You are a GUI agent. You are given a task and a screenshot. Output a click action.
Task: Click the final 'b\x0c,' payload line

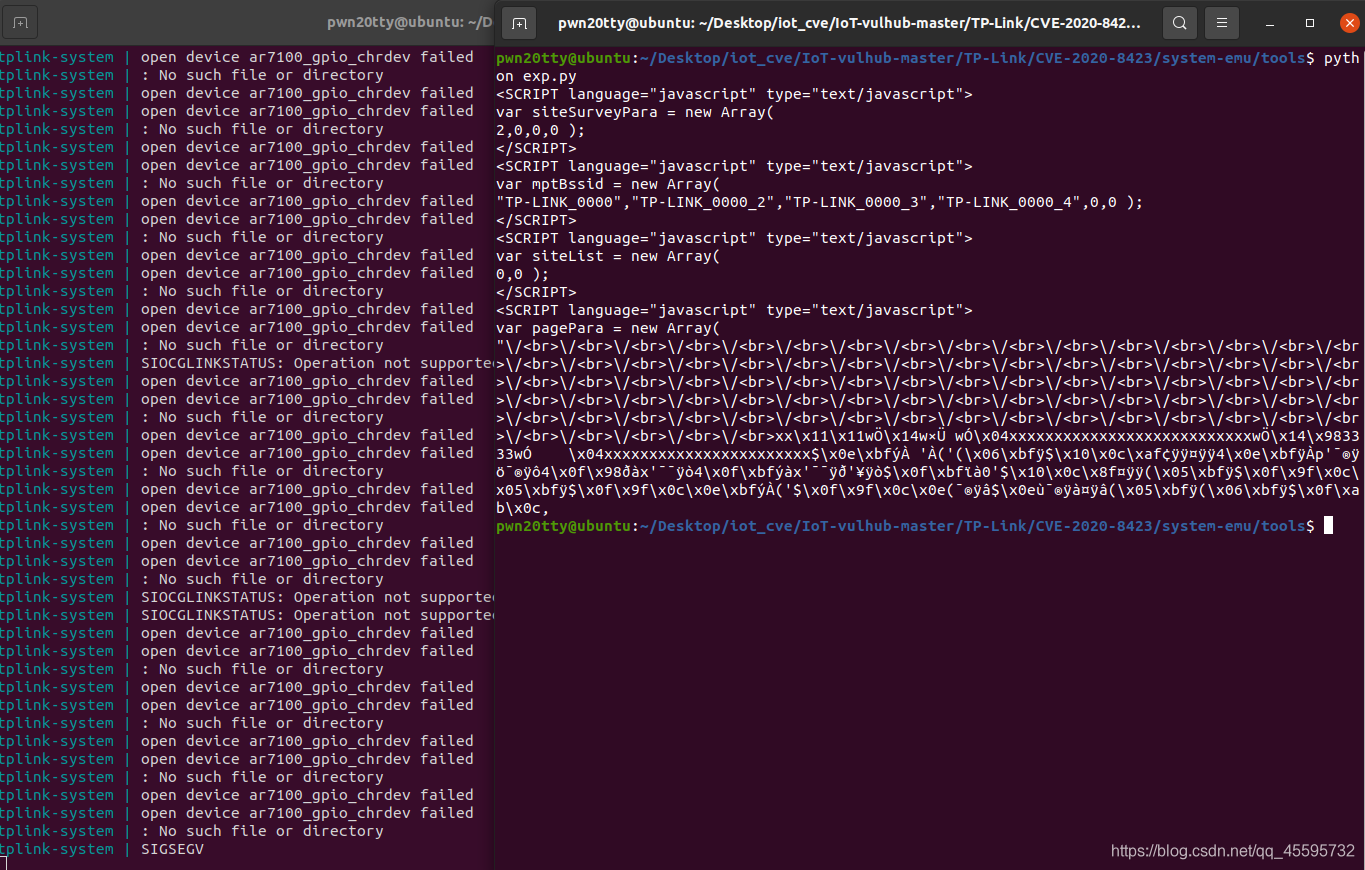(x=523, y=508)
